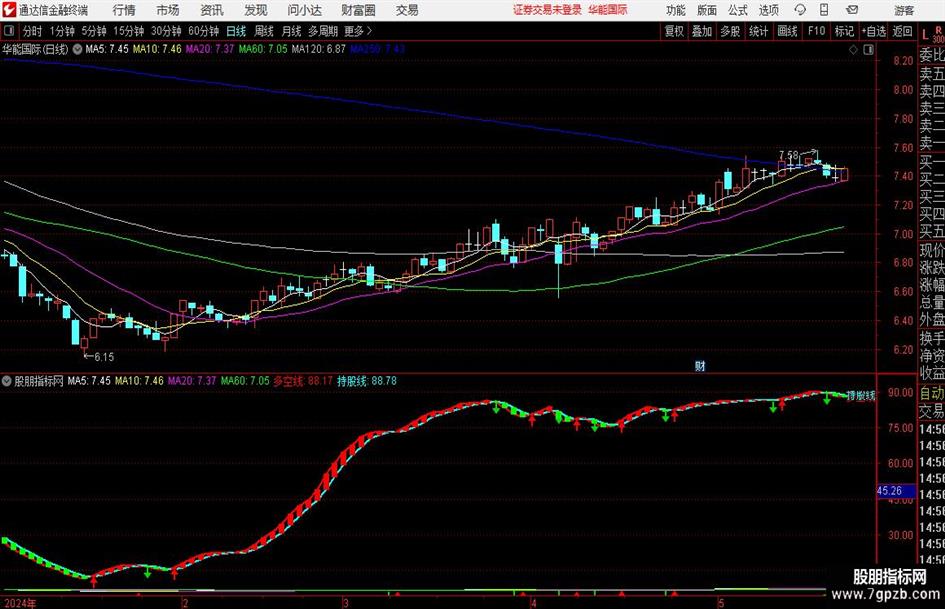Click the MA60: 7.05 label in main chart
The width and height of the screenshot is (945, 609).
pyautogui.click(x=263, y=49)
